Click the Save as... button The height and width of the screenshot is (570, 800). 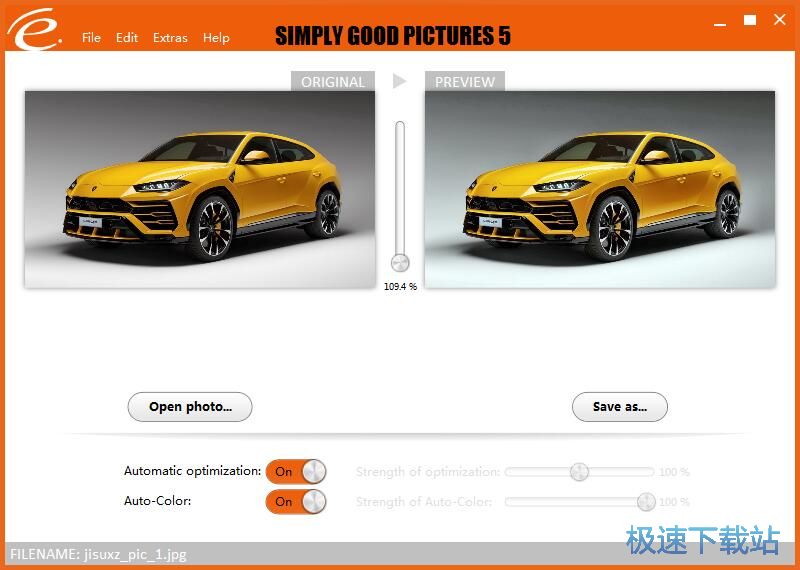pyautogui.click(x=619, y=407)
